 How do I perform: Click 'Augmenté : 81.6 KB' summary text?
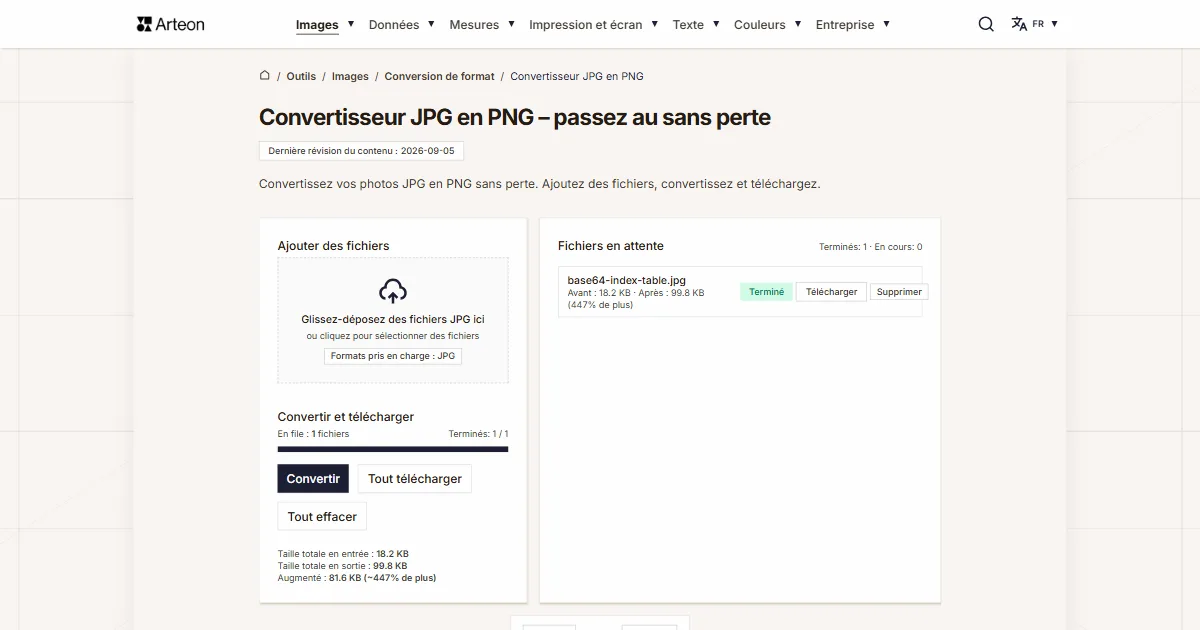[357, 578]
